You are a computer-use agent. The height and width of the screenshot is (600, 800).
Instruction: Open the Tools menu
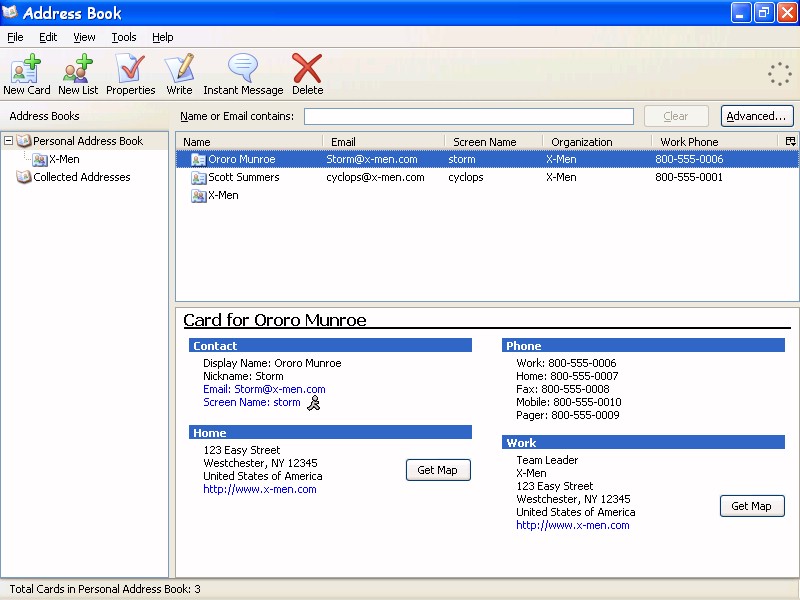click(124, 37)
